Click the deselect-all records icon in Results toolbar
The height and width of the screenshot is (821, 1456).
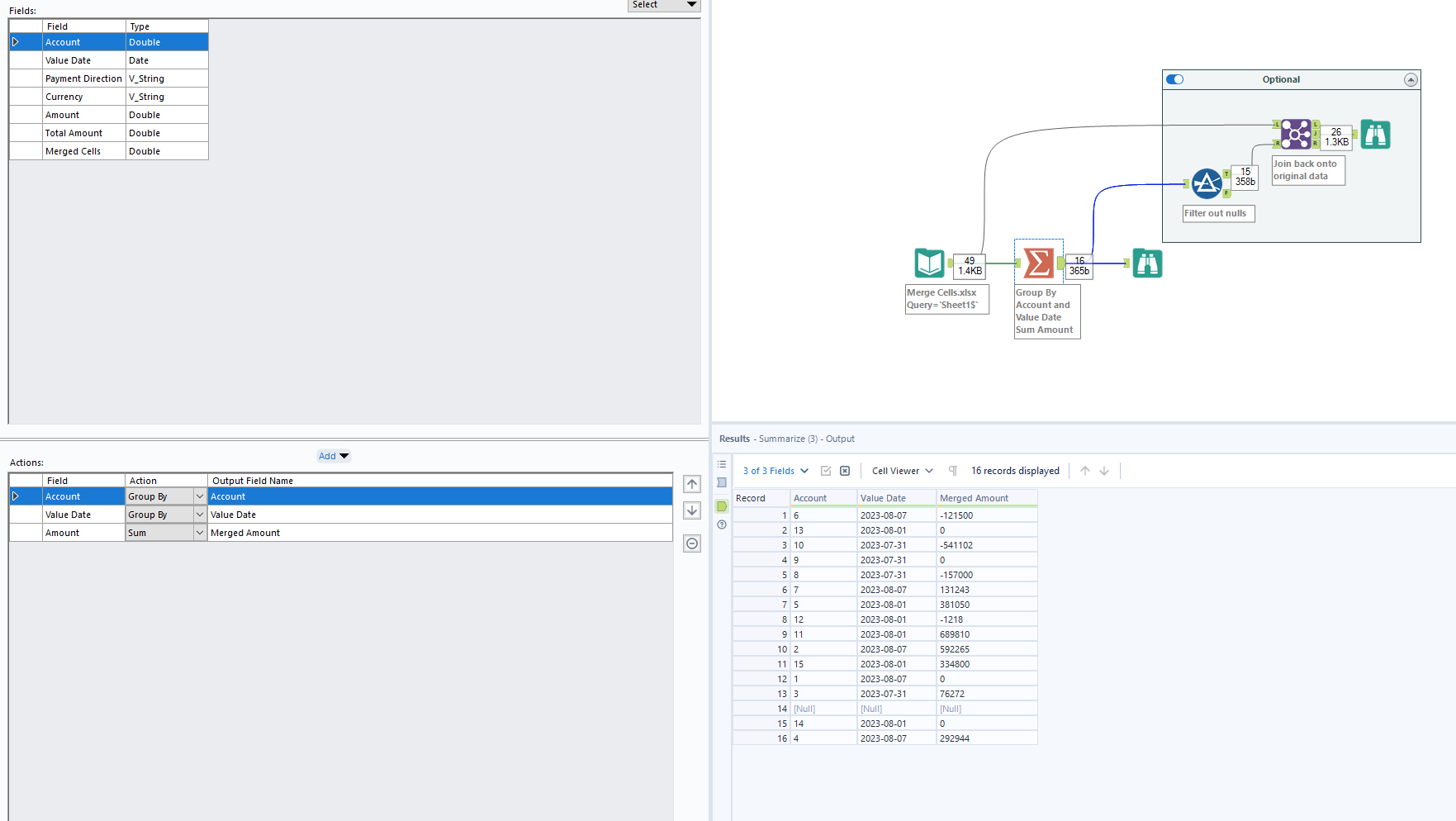click(845, 470)
